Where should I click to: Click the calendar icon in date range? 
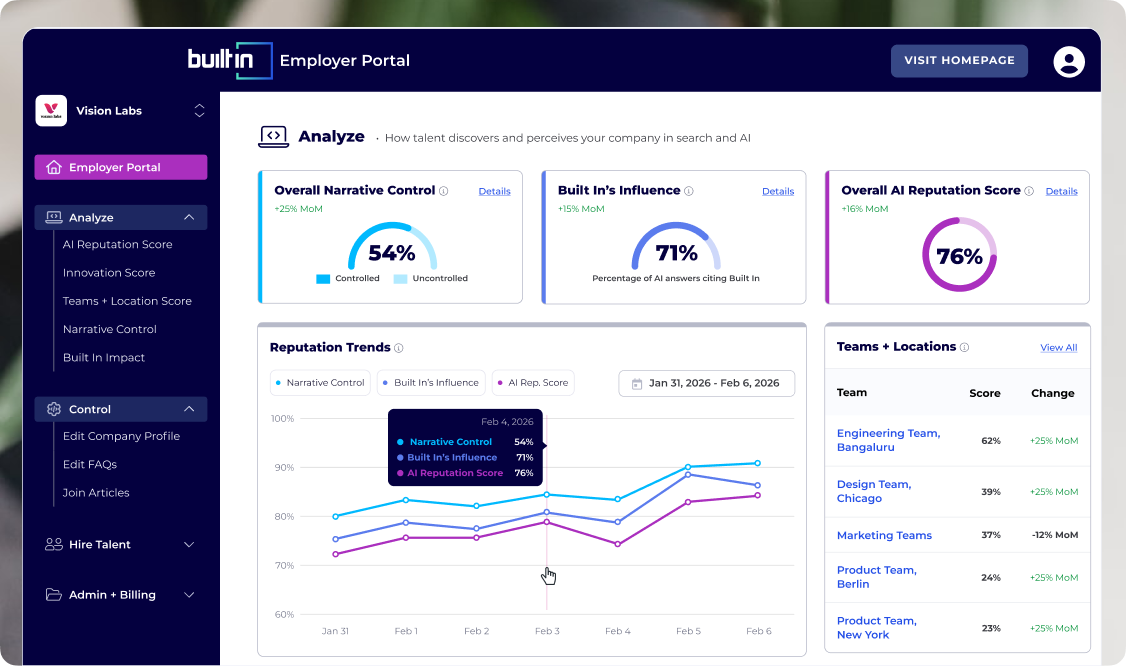[x=636, y=384]
